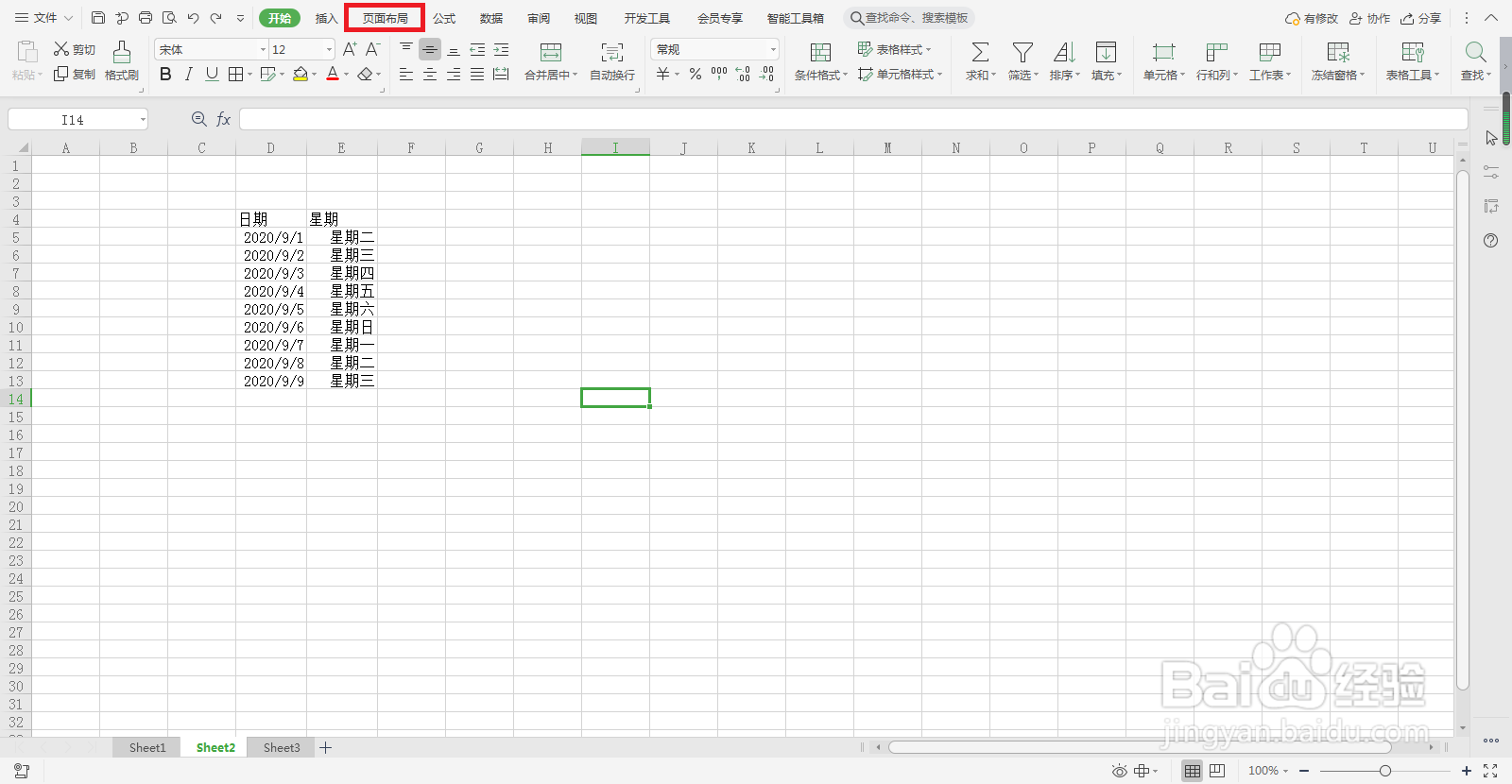Click the red font color A swatch
Image resolution: width=1512 pixels, height=784 pixels.
tap(333, 74)
